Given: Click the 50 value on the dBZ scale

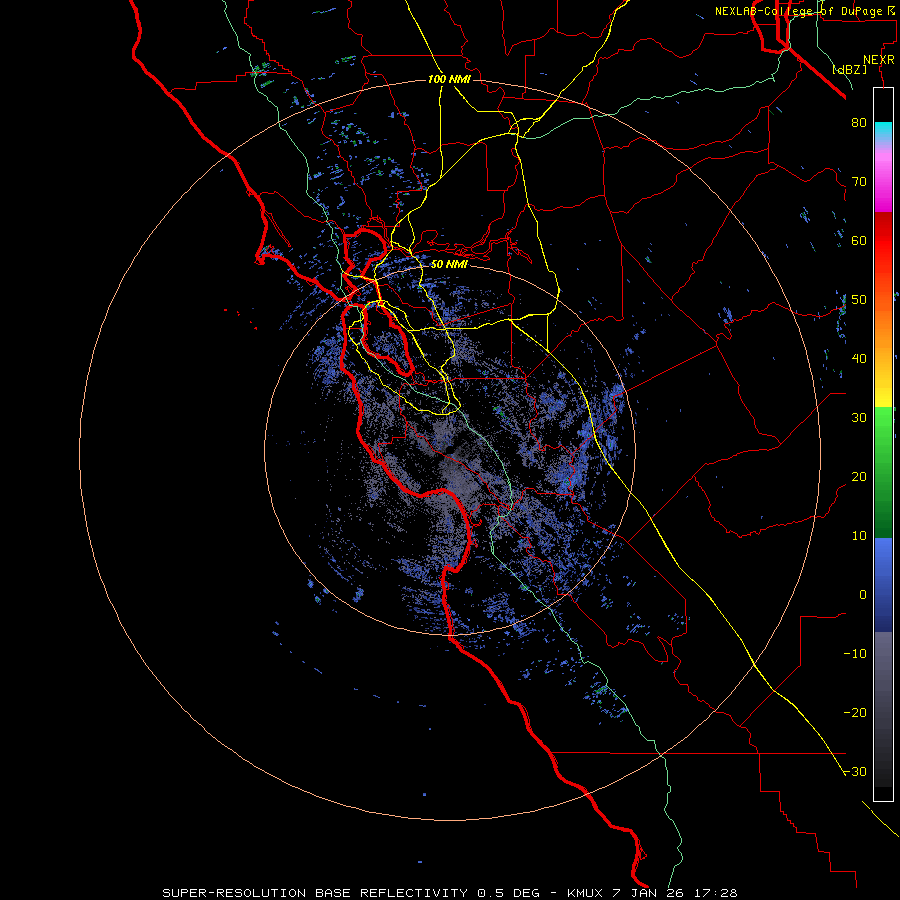Looking at the screenshot, I should pyautogui.click(x=859, y=300).
